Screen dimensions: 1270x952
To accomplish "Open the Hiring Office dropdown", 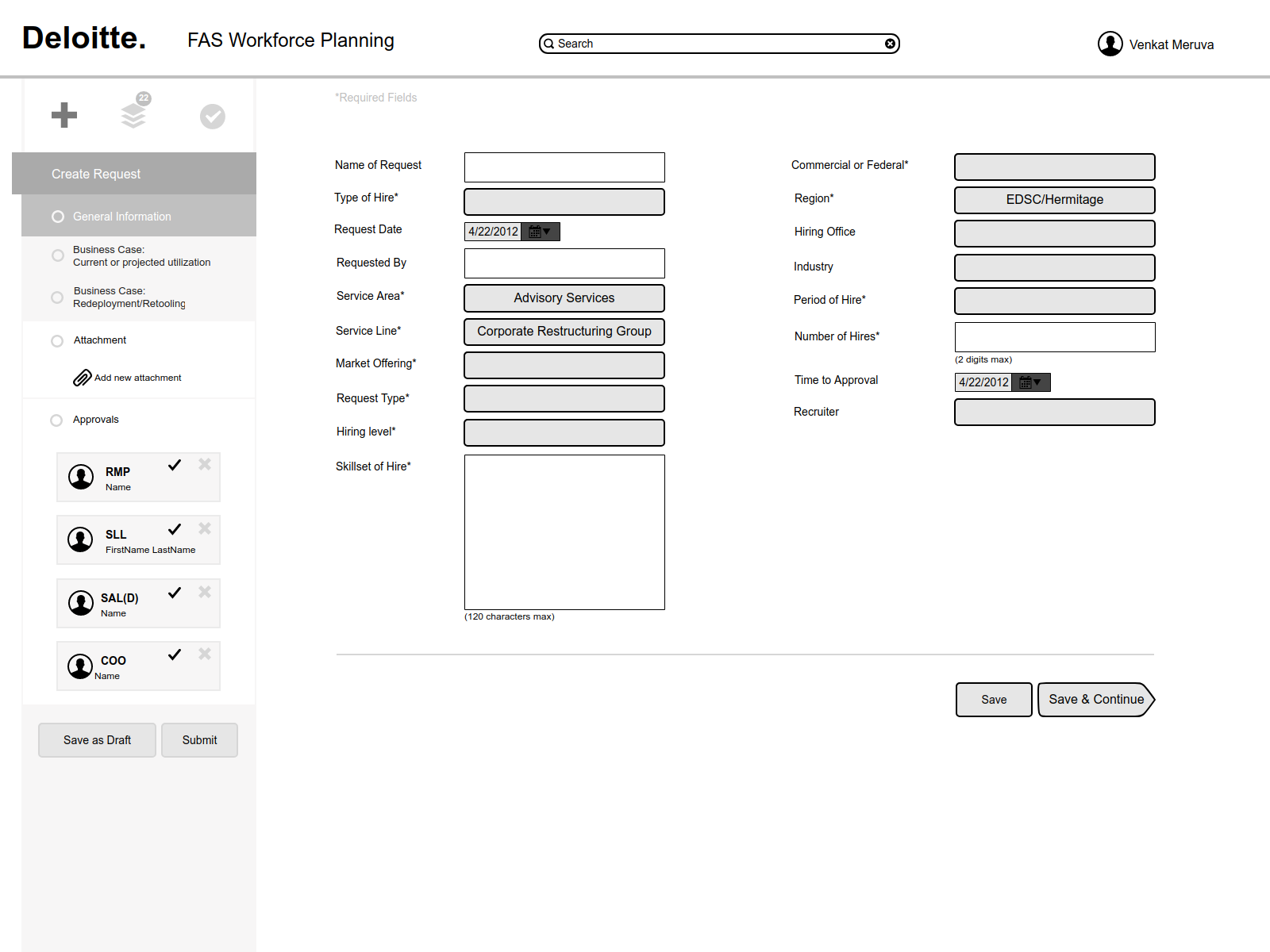I will [1055, 233].
